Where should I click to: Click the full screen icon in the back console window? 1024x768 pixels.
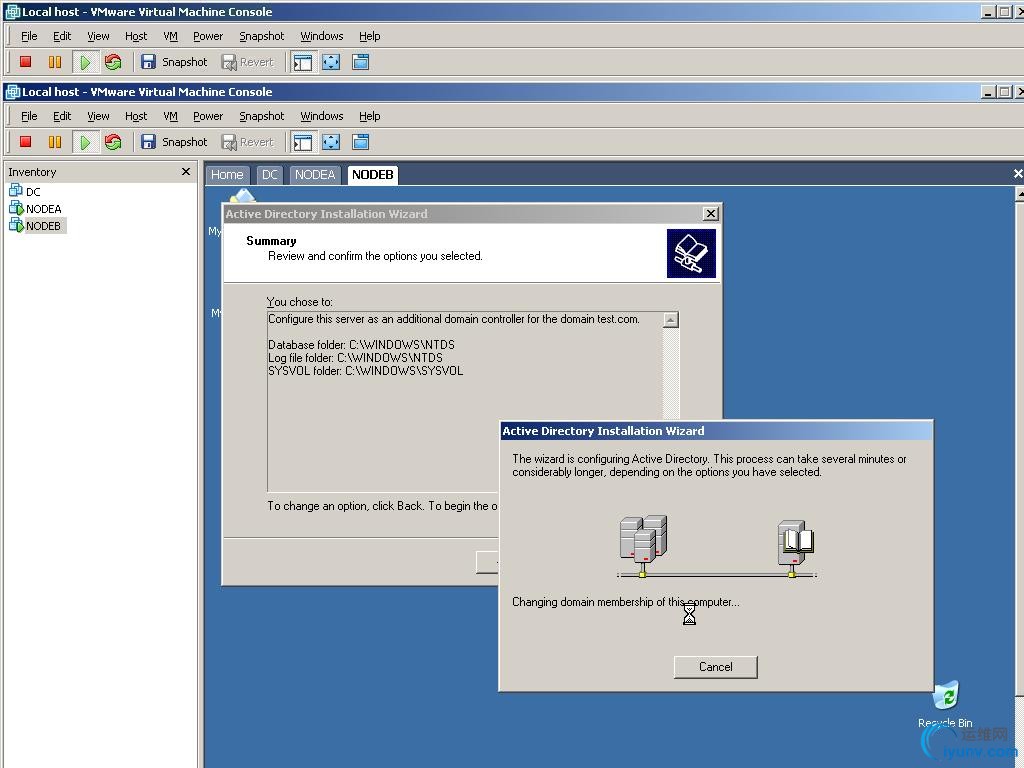coord(331,62)
